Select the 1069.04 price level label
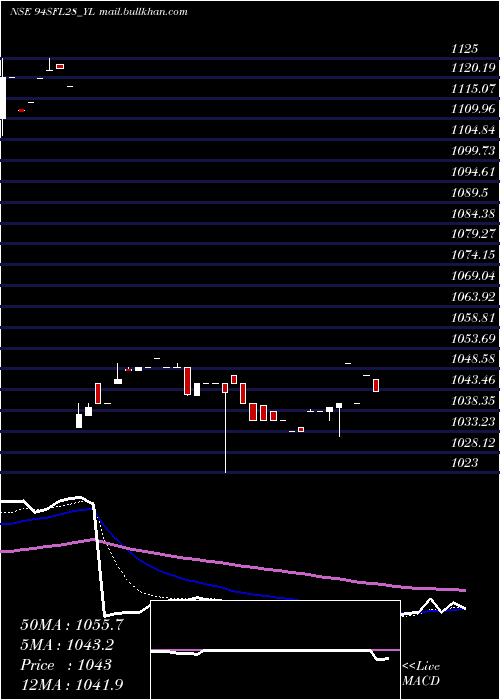This screenshot has height=700, width=500. [x=473, y=275]
